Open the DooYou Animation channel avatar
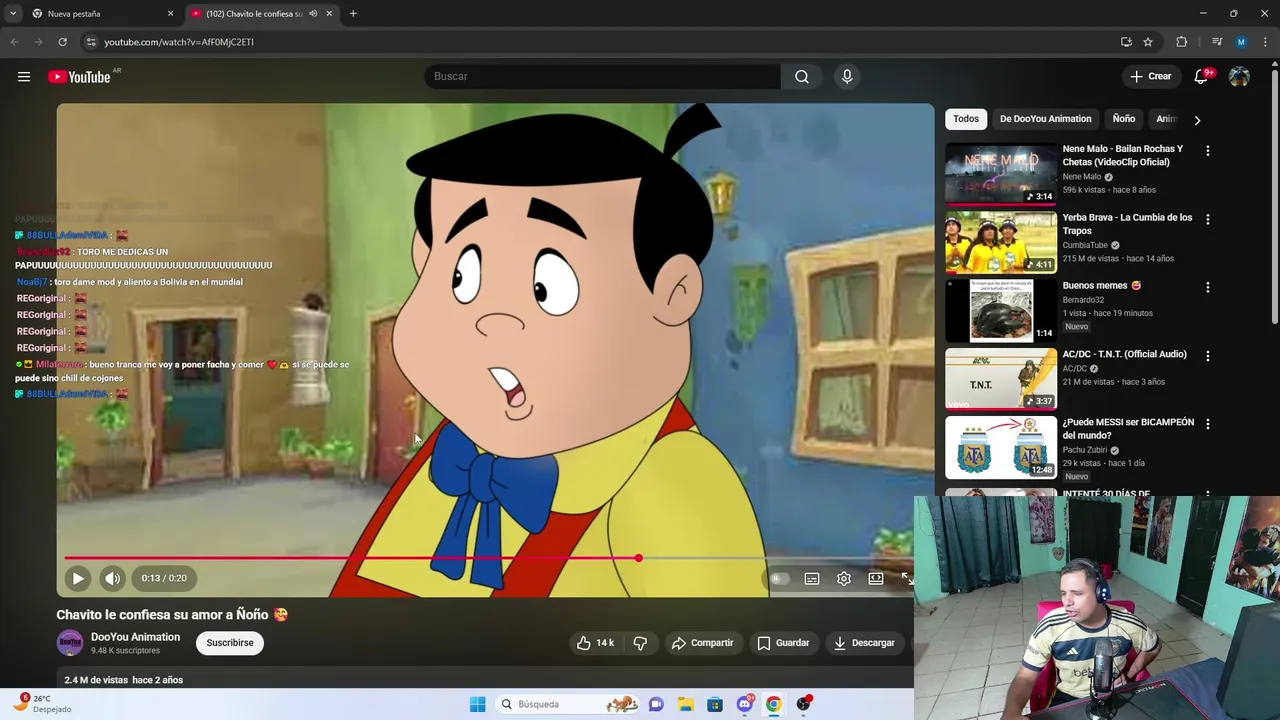This screenshot has height=720, width=1280. (70, 643)
